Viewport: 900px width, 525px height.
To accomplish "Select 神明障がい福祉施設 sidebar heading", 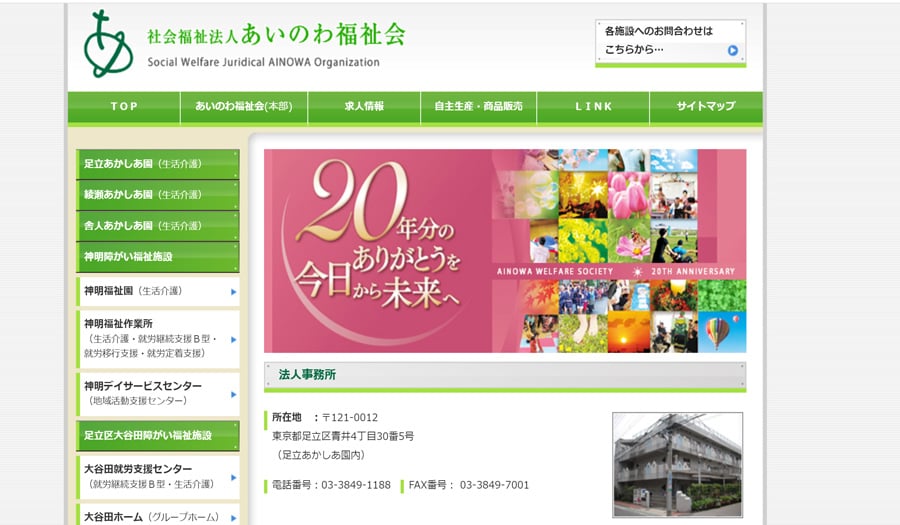I will tap(158, 257).
